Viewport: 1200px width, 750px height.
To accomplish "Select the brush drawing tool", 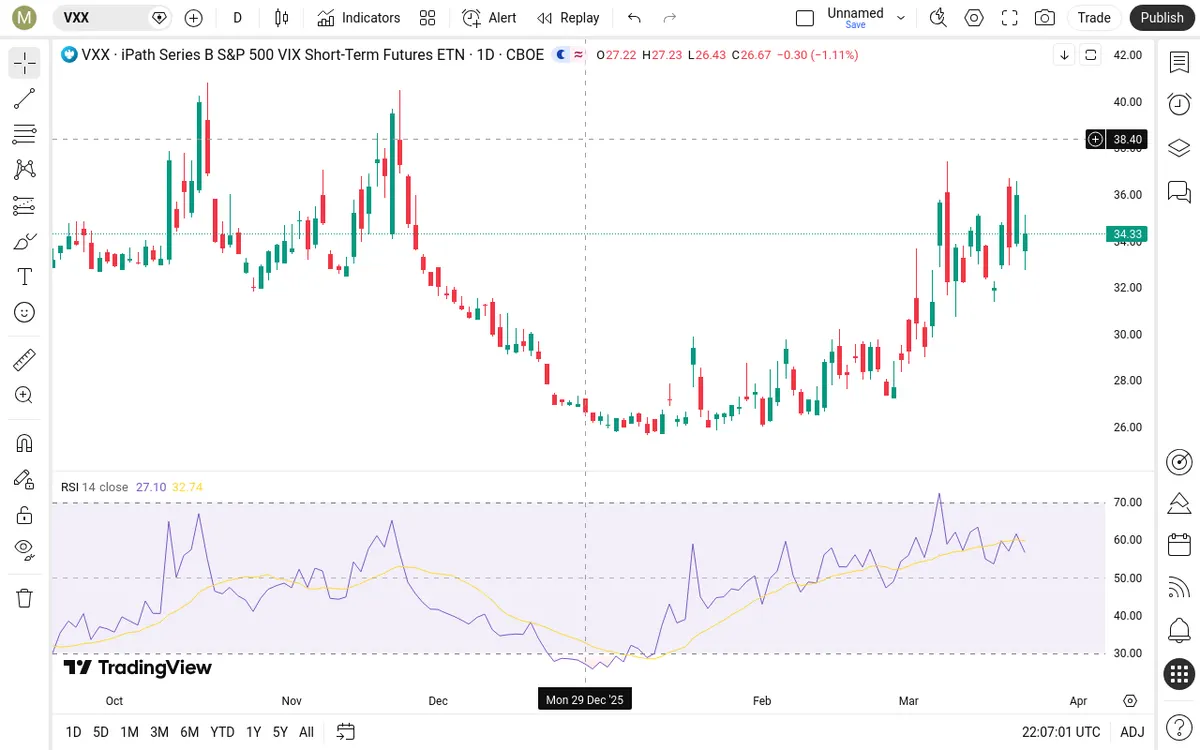I will (x=25, y=241).
